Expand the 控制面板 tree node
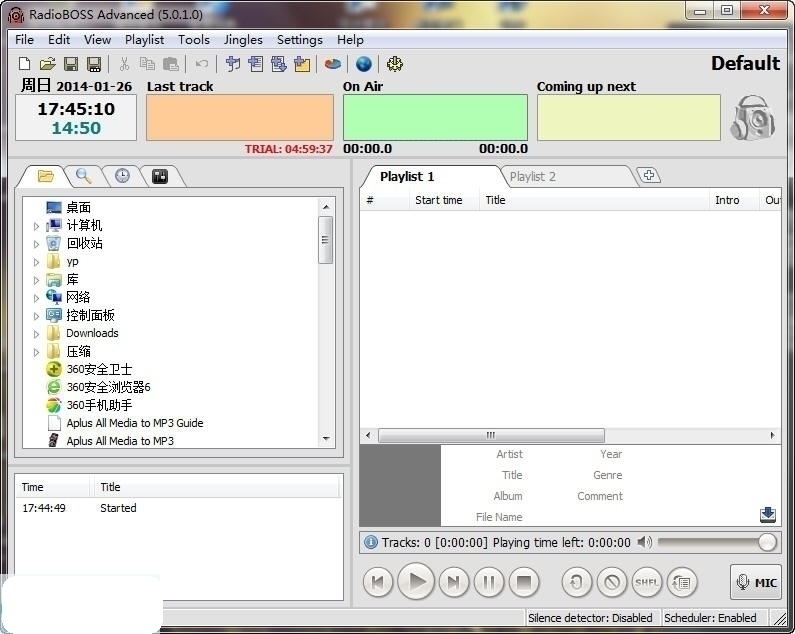 tap(37, 316)
